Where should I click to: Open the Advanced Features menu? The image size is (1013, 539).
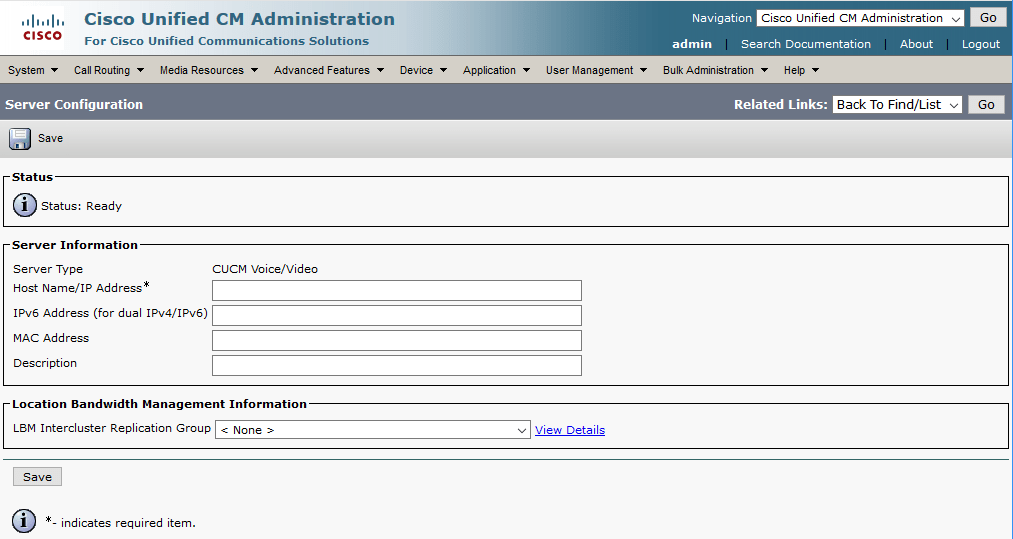(329, 70)
